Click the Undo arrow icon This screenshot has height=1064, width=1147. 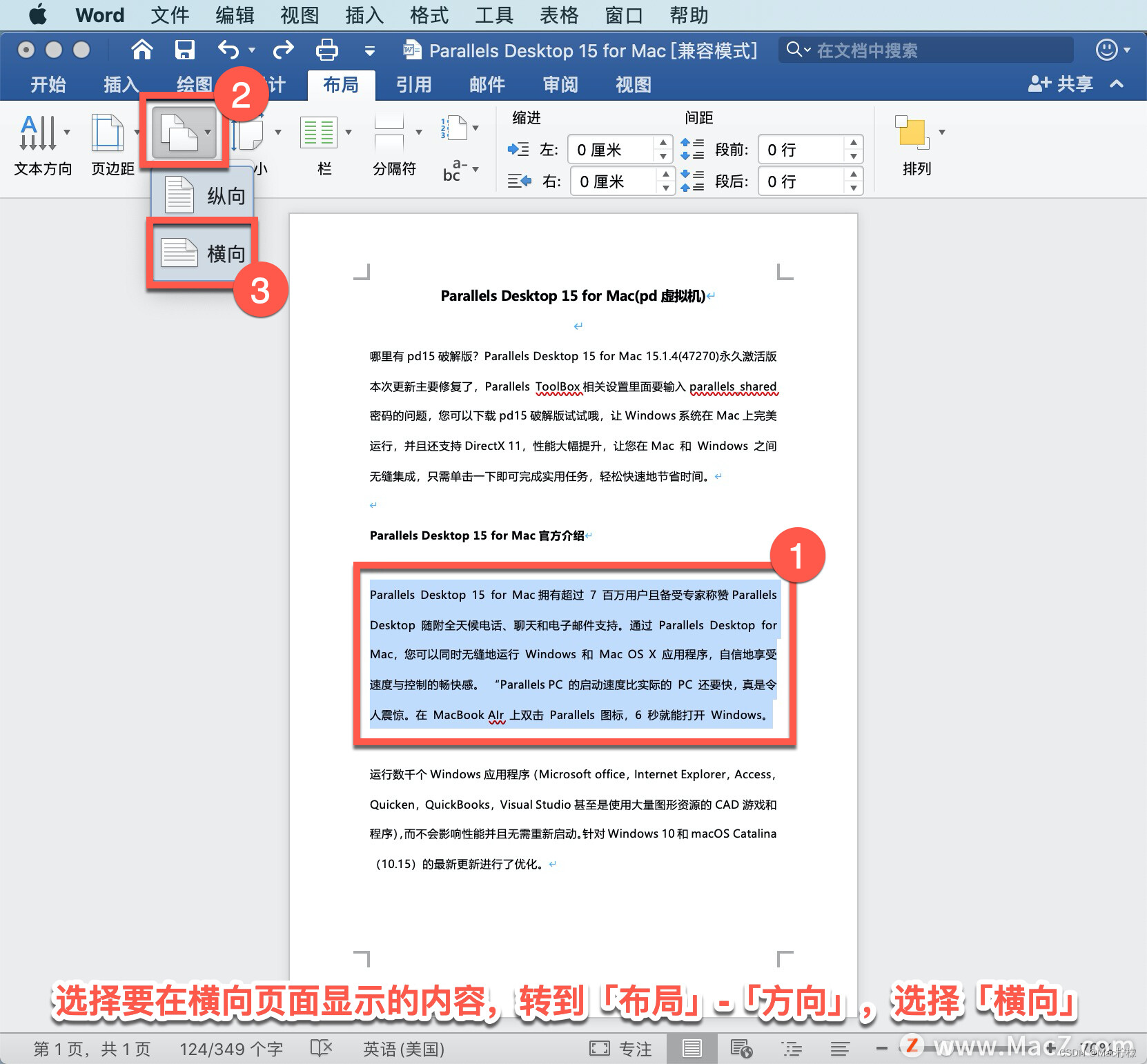coord(228,50)
